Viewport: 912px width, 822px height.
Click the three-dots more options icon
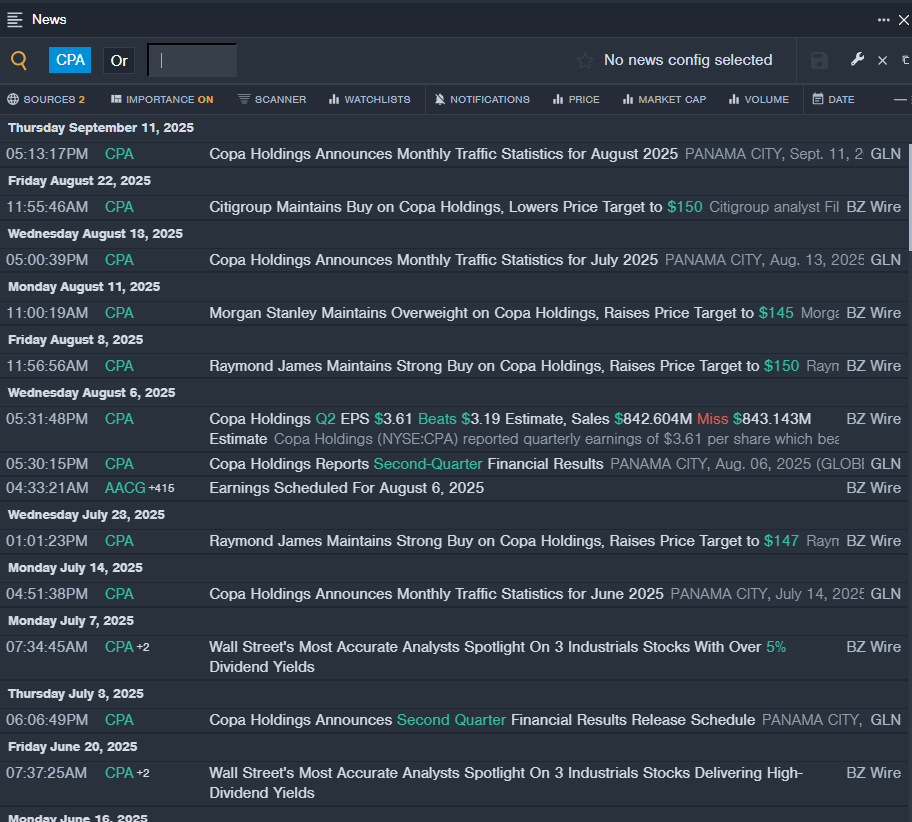pos(883,20)
